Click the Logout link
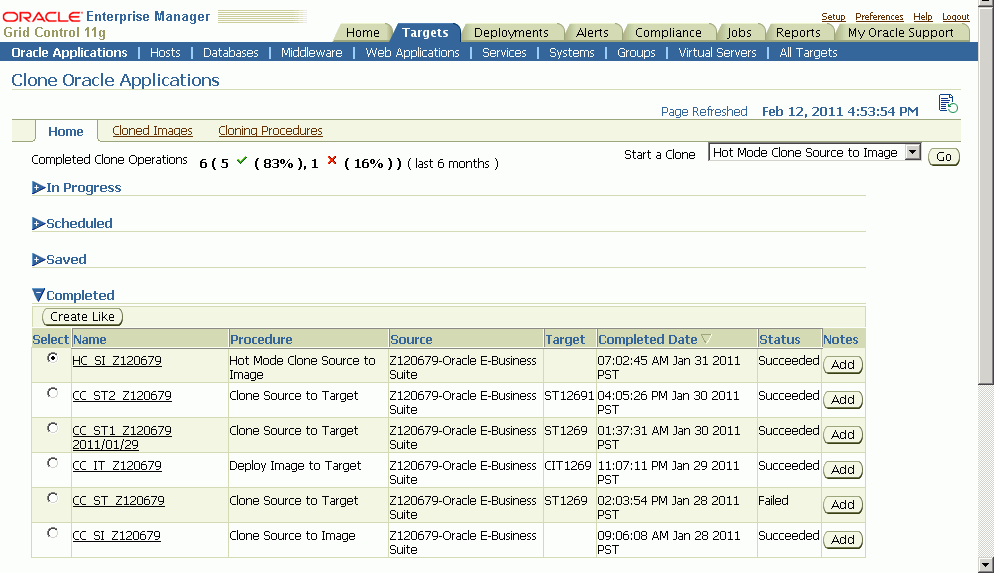Screen dimensions: 994x573 (955, 16)
